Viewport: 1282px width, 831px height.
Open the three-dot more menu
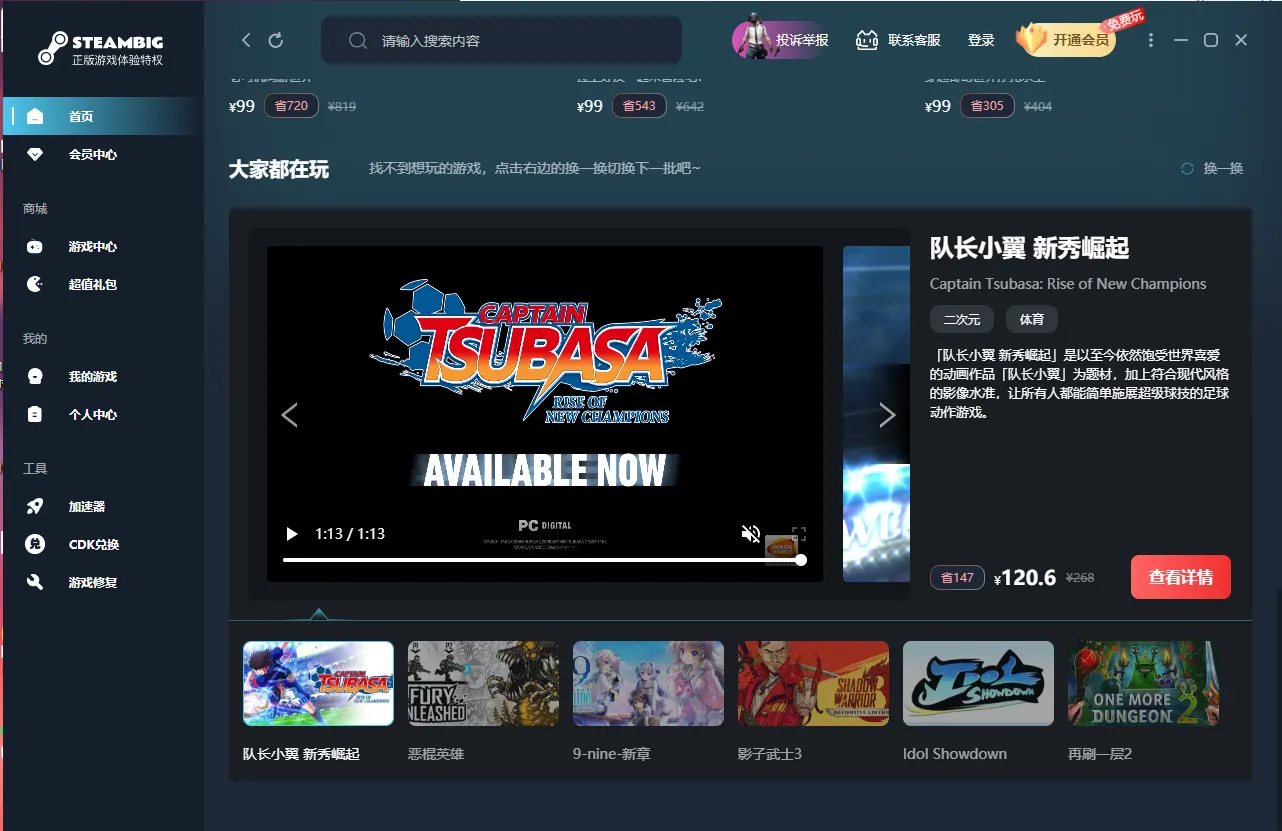1151,40
